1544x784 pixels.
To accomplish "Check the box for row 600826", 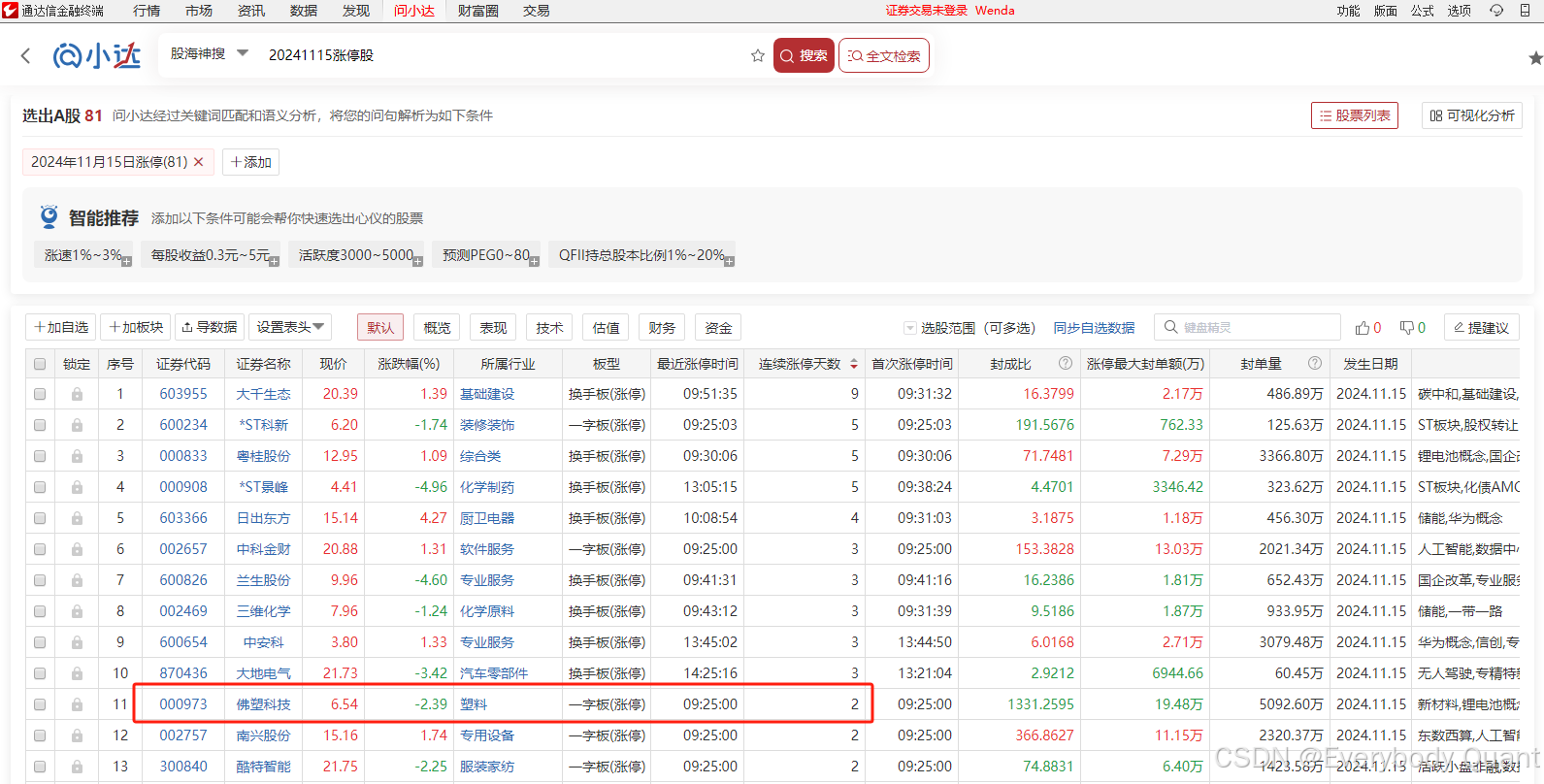I will [x=40, y=580].
